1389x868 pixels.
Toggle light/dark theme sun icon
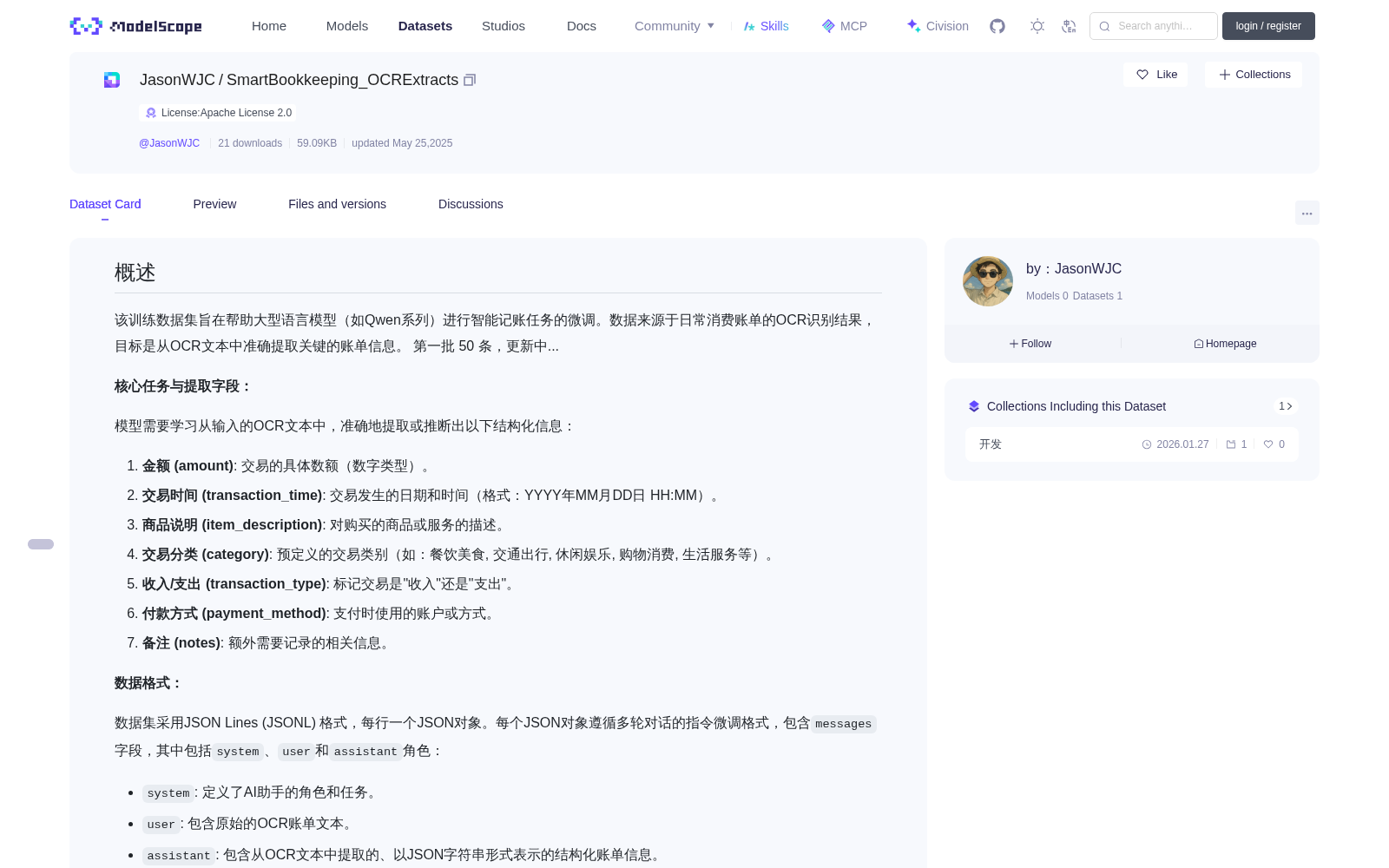(1037, 26)
